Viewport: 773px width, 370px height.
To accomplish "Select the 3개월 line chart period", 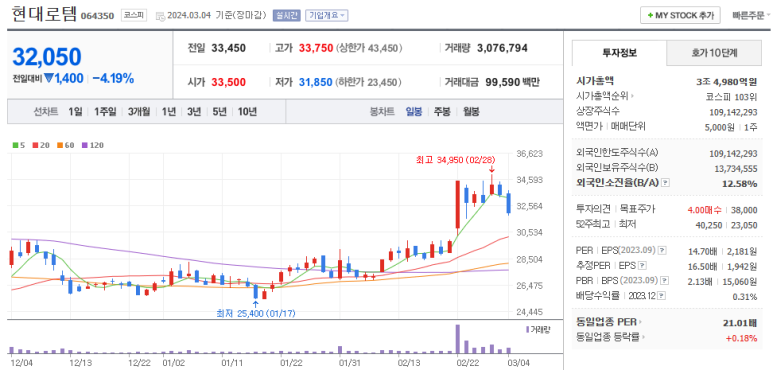I will coord(139,111).
